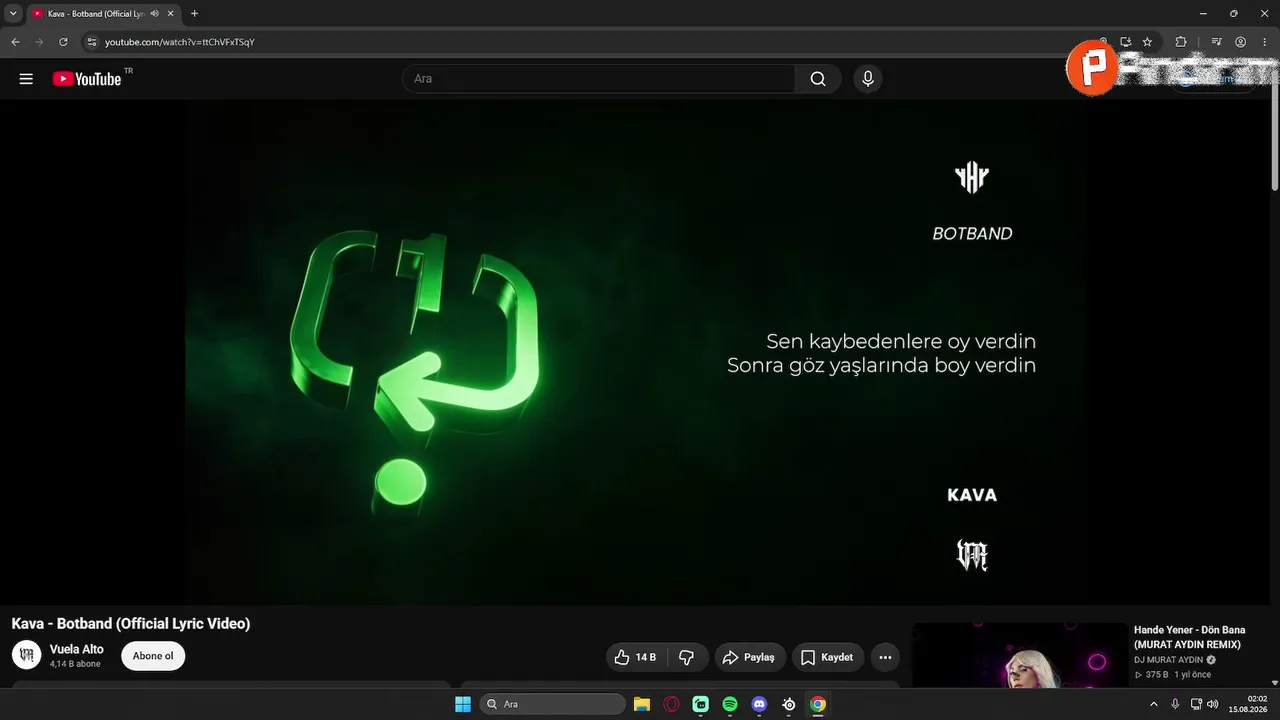Image resolution: width=1280 pixels, height=720 pixels.
Task: Launch File Explorer from the taskbar
Action: 642,704
